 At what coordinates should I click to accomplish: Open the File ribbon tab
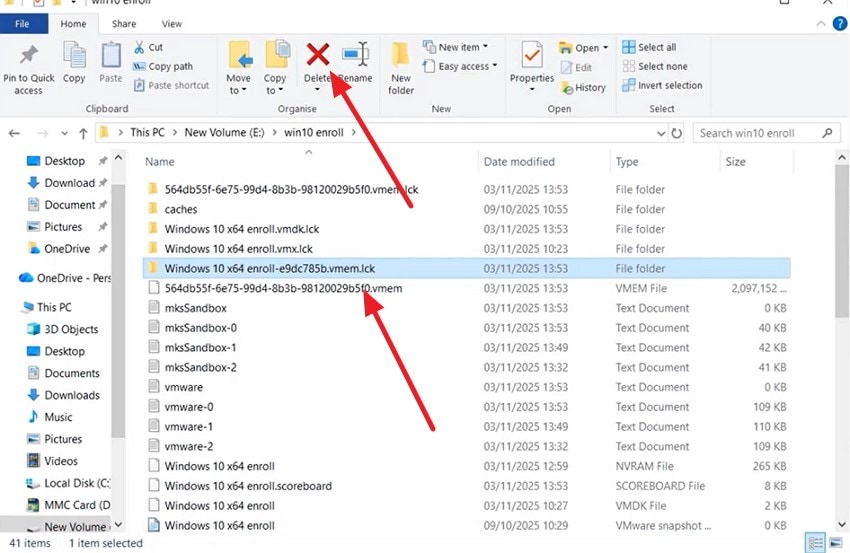[x=23, y=24]
